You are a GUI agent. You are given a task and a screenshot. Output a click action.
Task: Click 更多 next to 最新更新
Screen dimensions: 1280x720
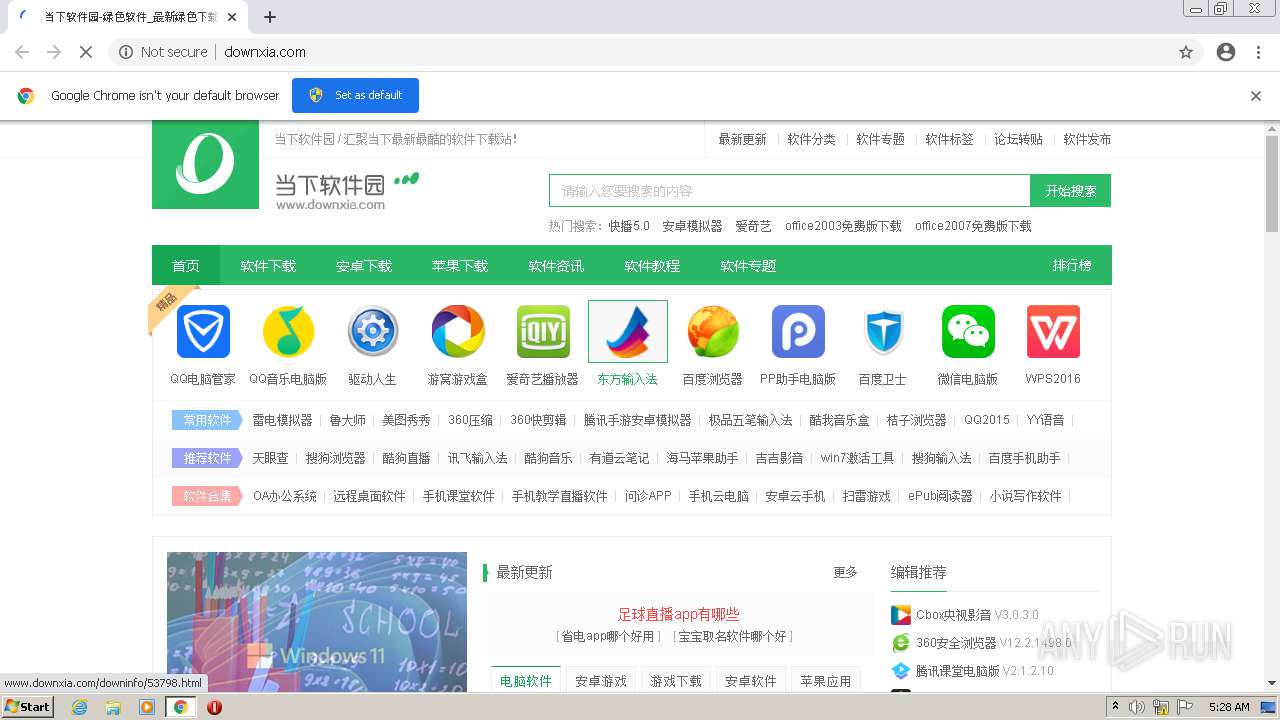coord(845,572)
